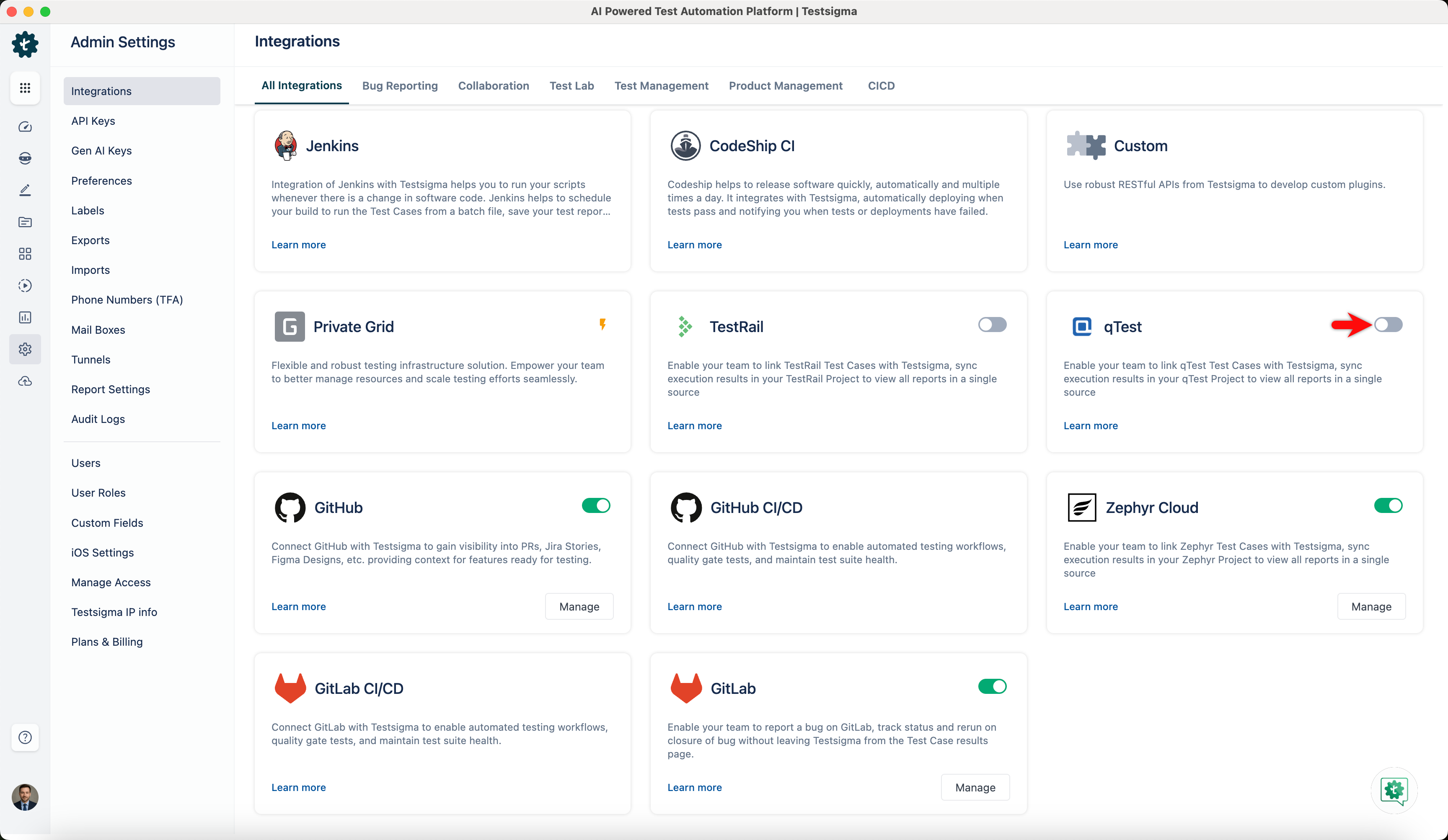Open the reports chart sidebar icon
The image size is (1448, 840).
(x=25, y=317)
